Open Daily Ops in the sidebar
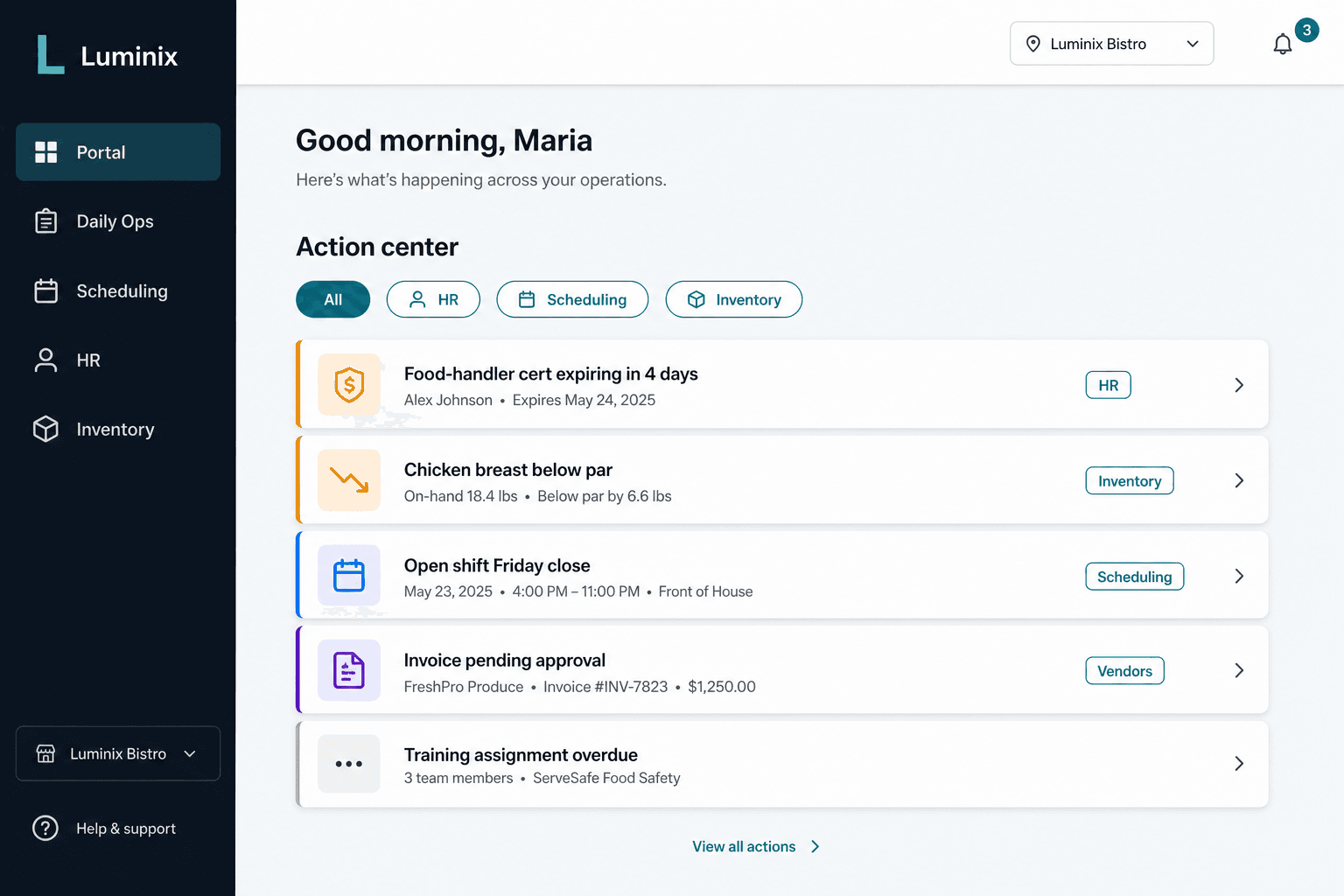 pos(118,221)
